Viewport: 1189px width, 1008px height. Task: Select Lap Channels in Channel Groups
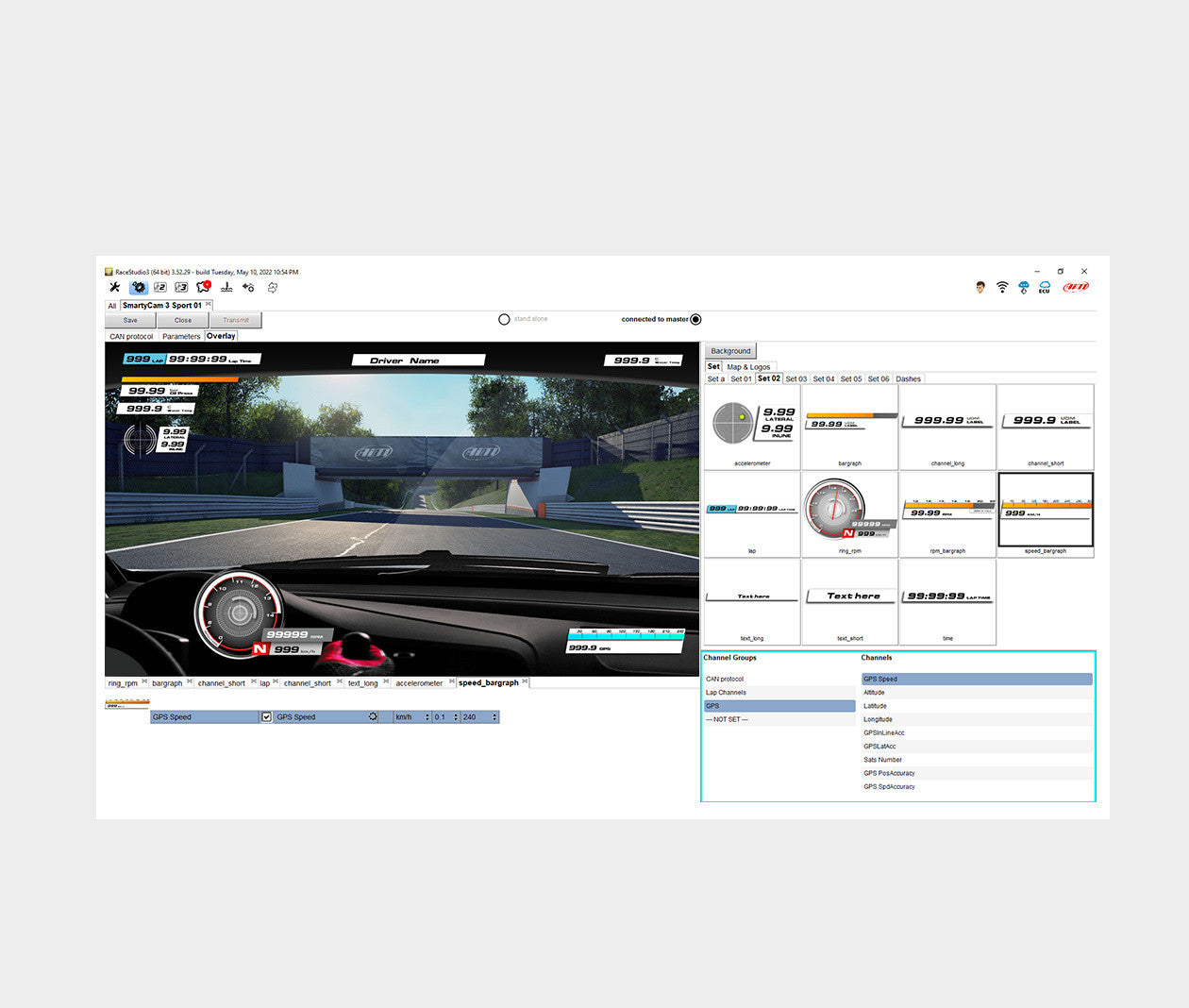pos(727,693)
